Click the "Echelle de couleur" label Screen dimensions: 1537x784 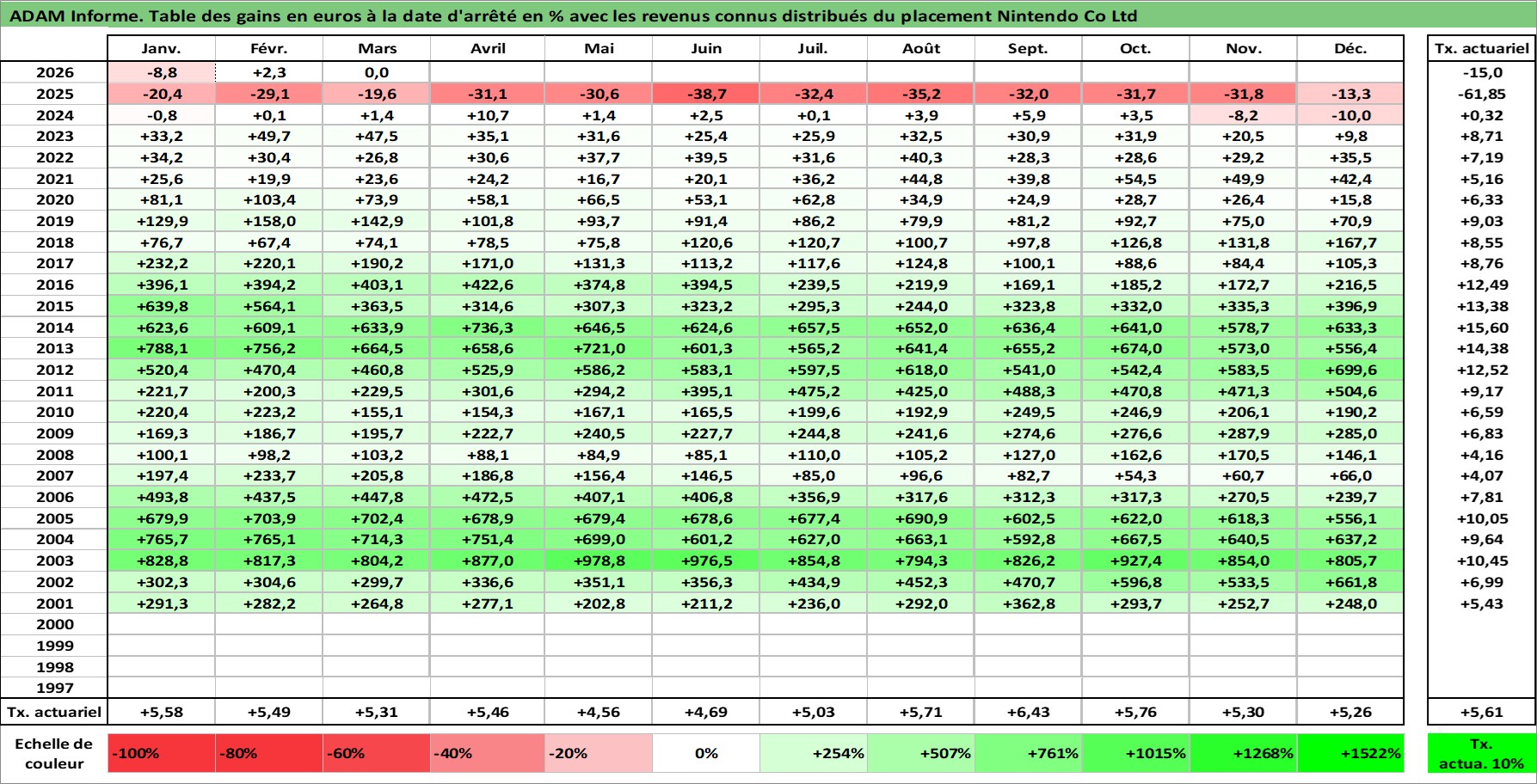[54, 753]
